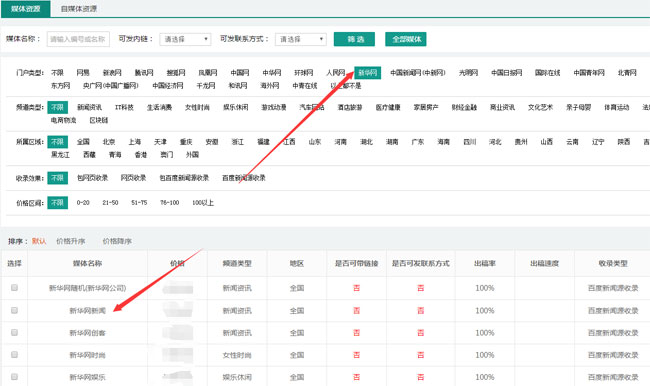
Task: Select 不限 in the 收录效果 row
Action: 57,177
